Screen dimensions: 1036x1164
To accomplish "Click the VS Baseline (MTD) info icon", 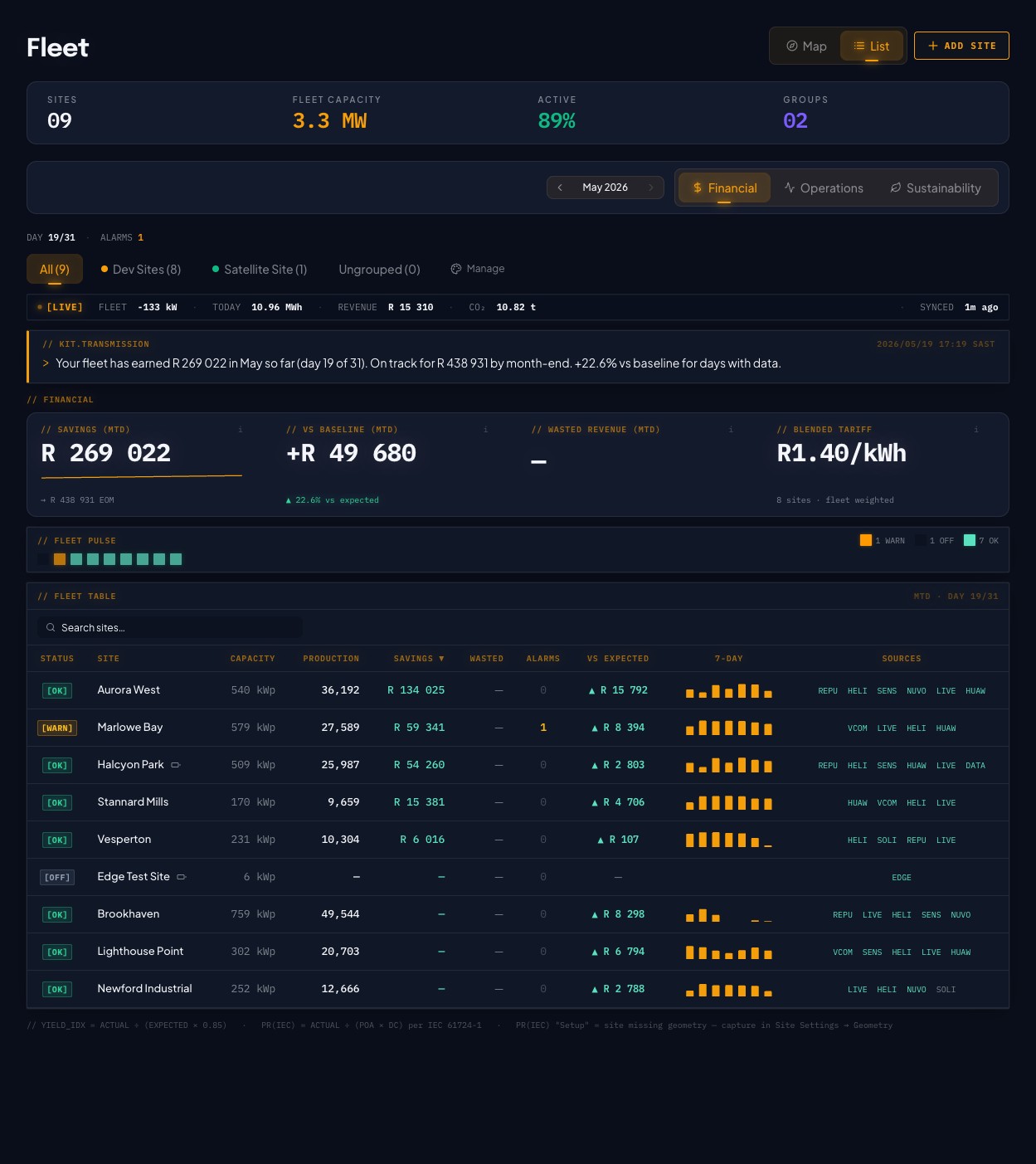I will point(485,430).
